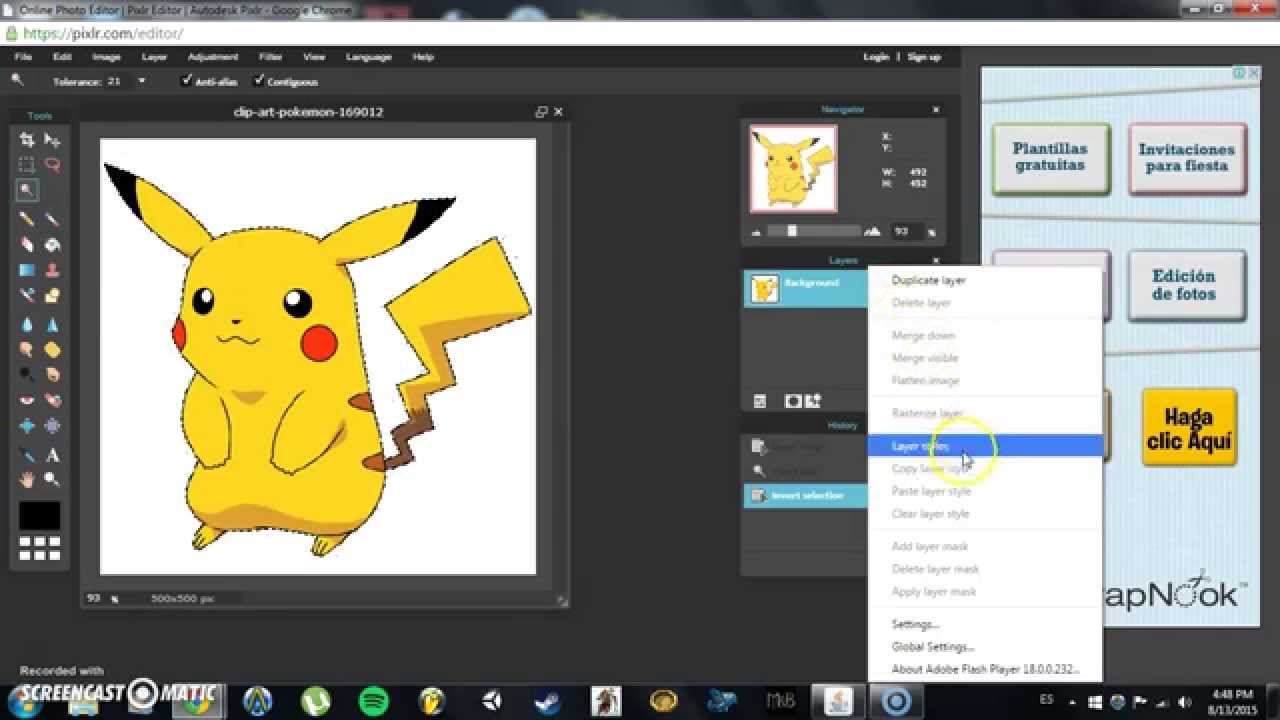Select the Eraser tool

(x=27, y=244)
